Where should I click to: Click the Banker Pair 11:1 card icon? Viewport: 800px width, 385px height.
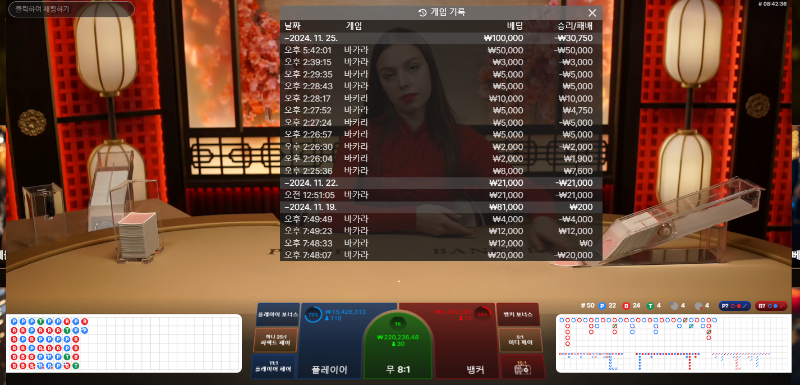(x=523, y=367)
